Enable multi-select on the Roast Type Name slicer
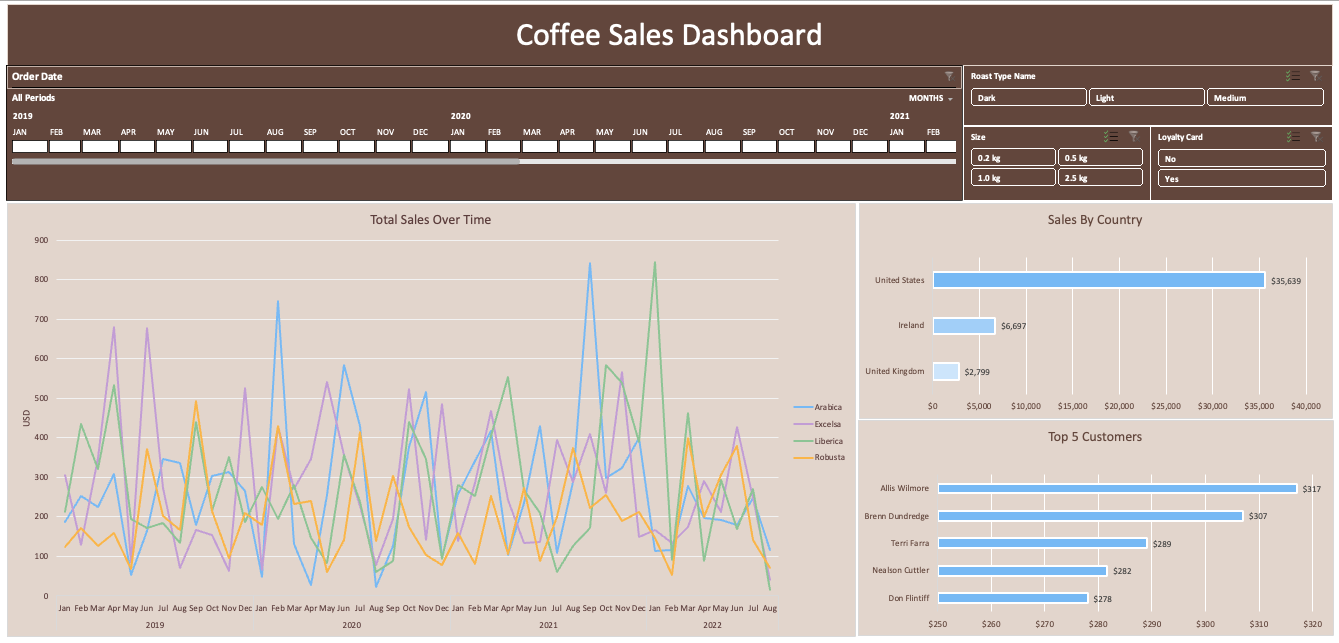This screenshot has width=1339, height=643. 1292,76
